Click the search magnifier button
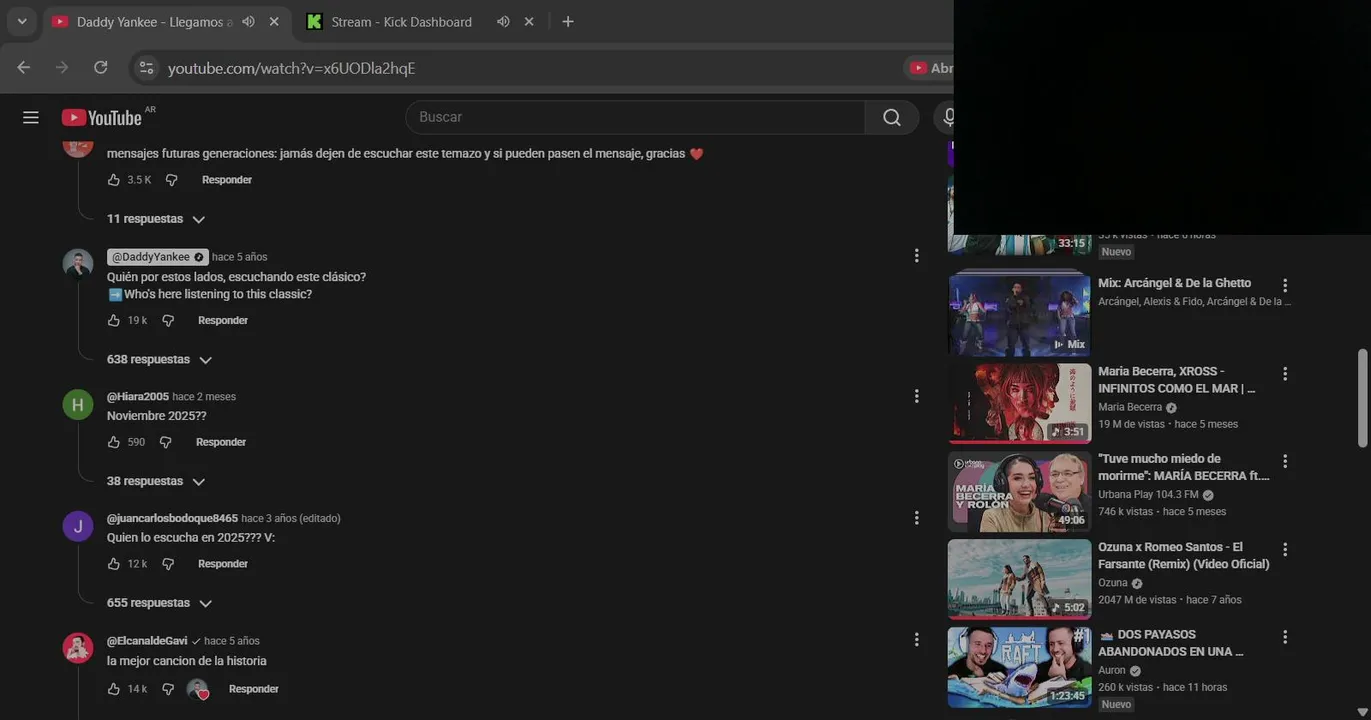The width and height of the screenshot is (1371, 720). tap(892, 117)
